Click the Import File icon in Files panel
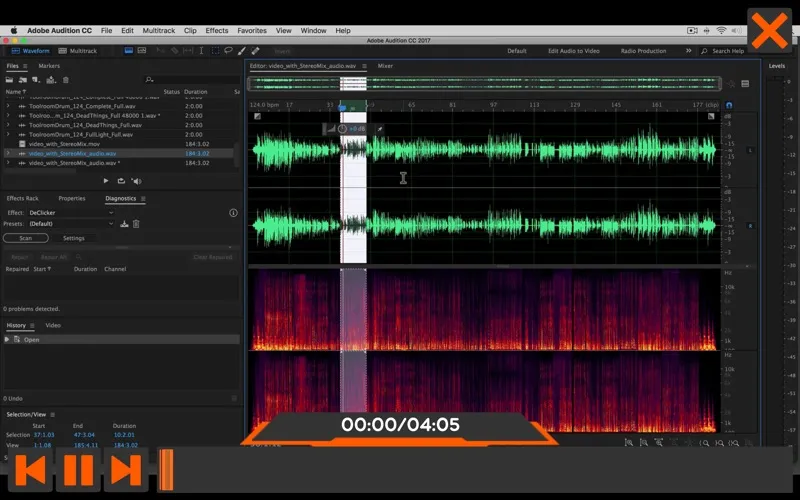 click(x=23, y=80)
